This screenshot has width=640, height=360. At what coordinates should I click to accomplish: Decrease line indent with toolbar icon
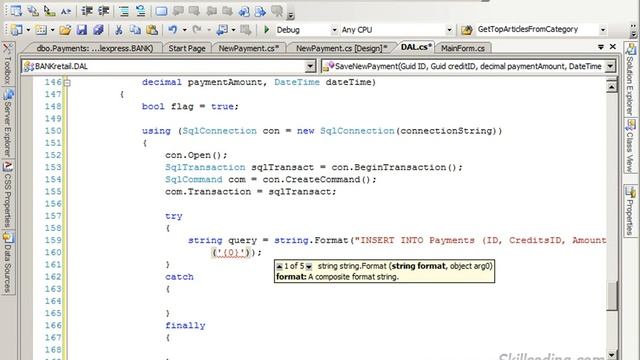point(87,11)
